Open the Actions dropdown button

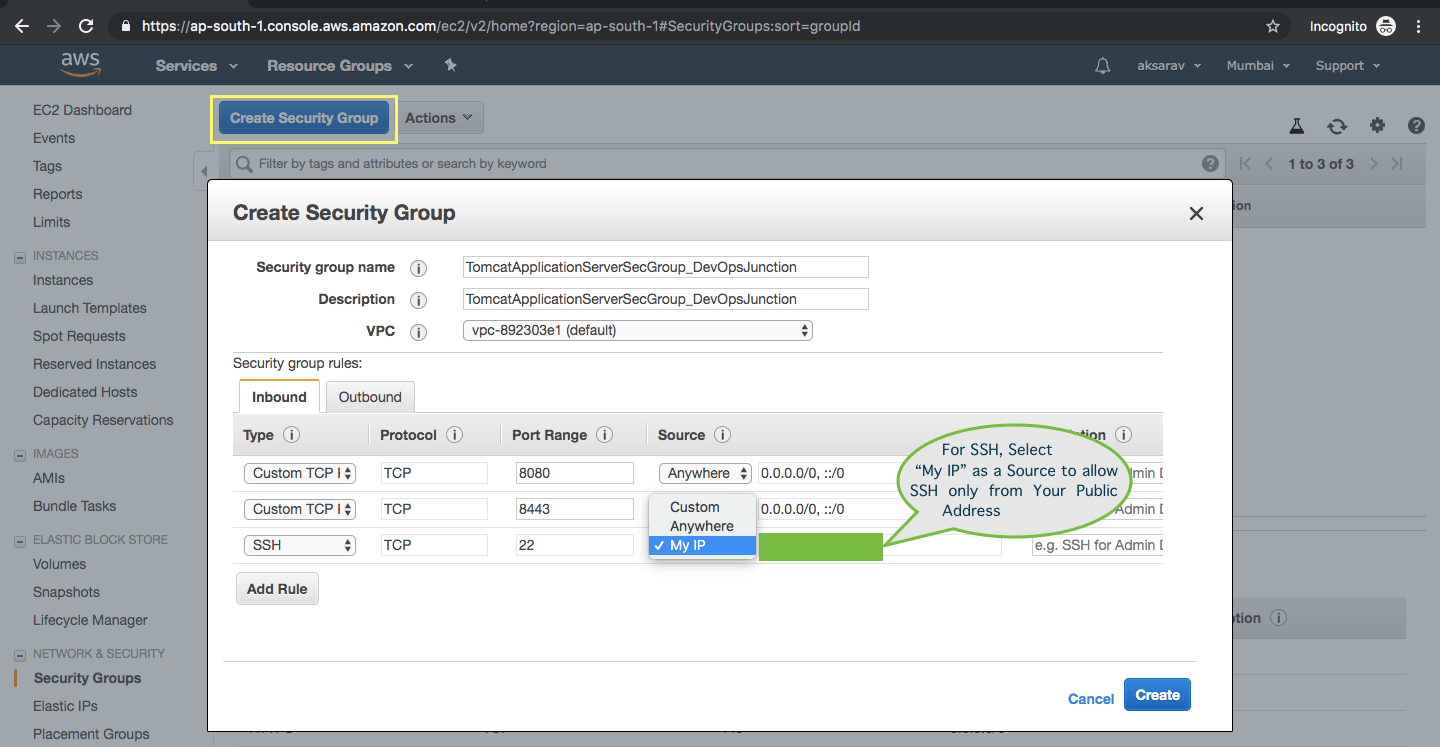pos(440,118)
